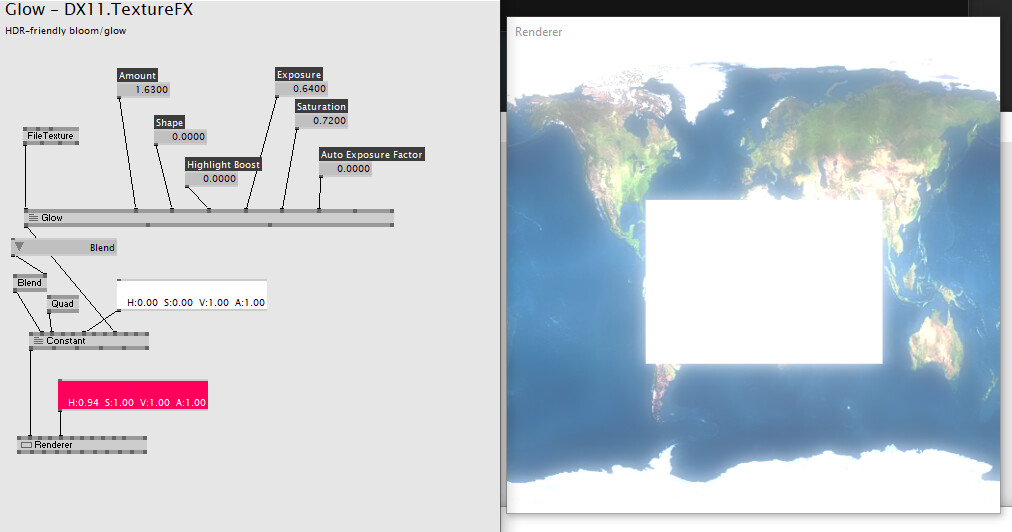This screenshot has height=532, width=1012.
Task: Click the Constant node label
Action: point(66,340)
